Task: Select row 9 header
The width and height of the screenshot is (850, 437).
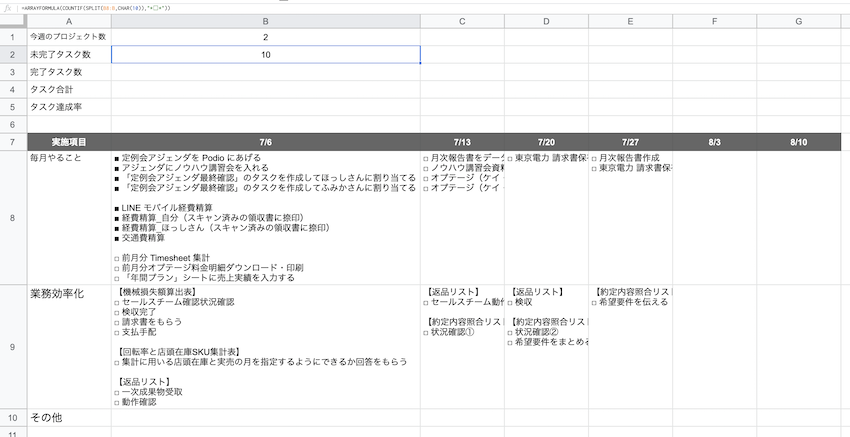Action: click(12, 347)
